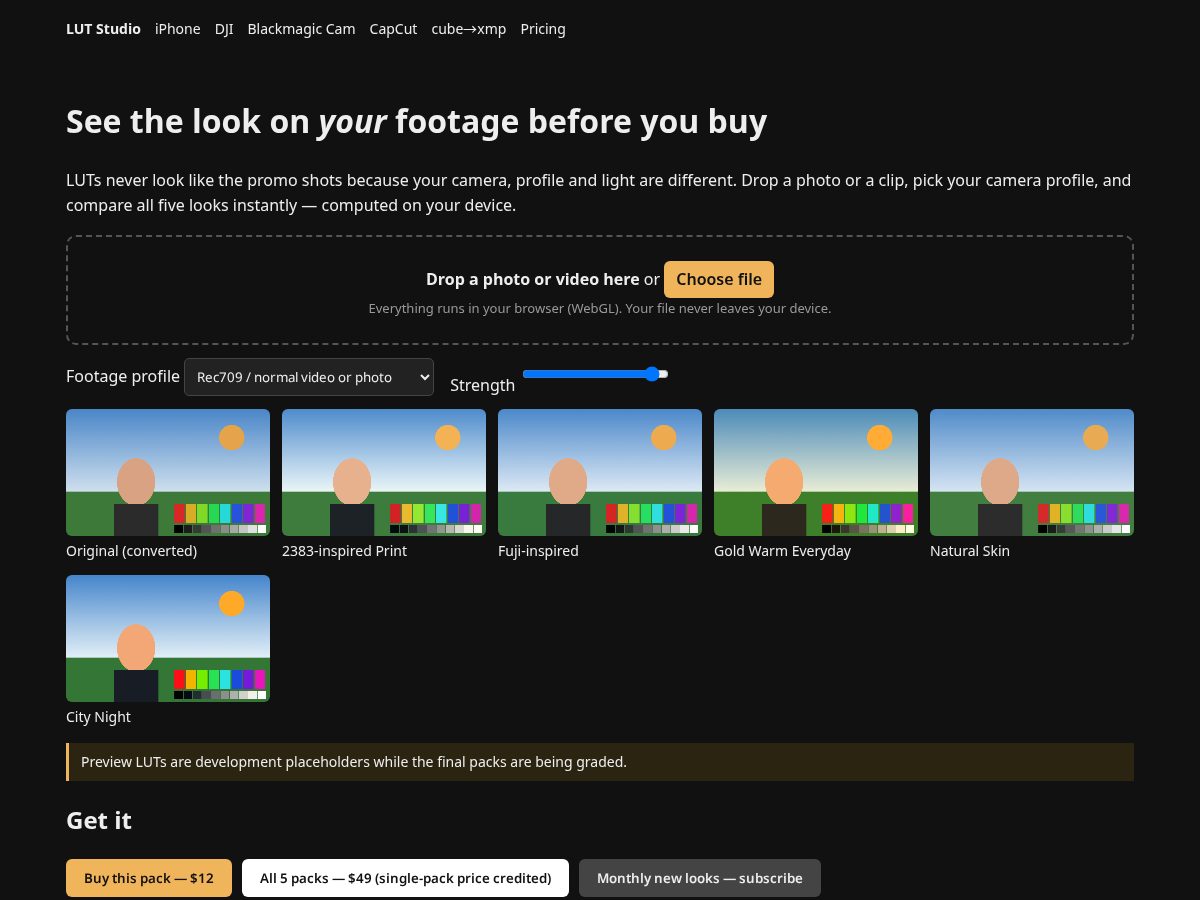Click the Preview LUTs placeholder notice

(600, 762)
